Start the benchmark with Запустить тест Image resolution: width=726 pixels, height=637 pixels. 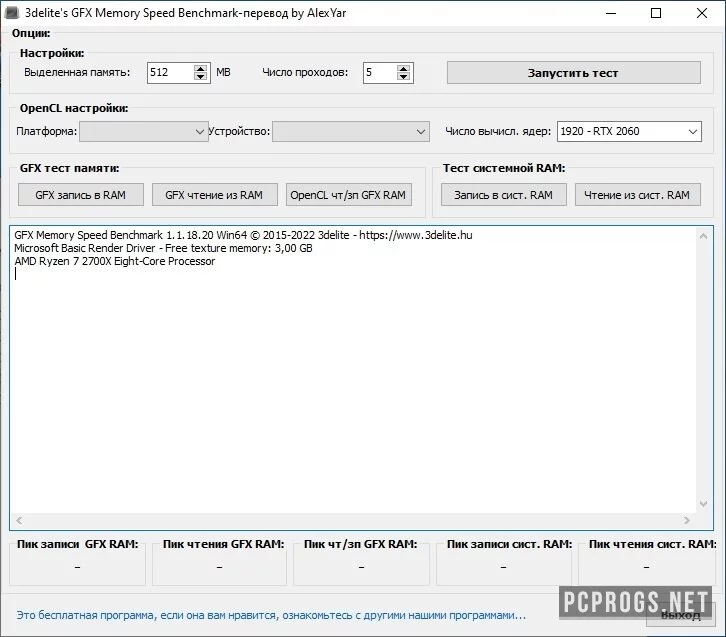coord(573,73)
